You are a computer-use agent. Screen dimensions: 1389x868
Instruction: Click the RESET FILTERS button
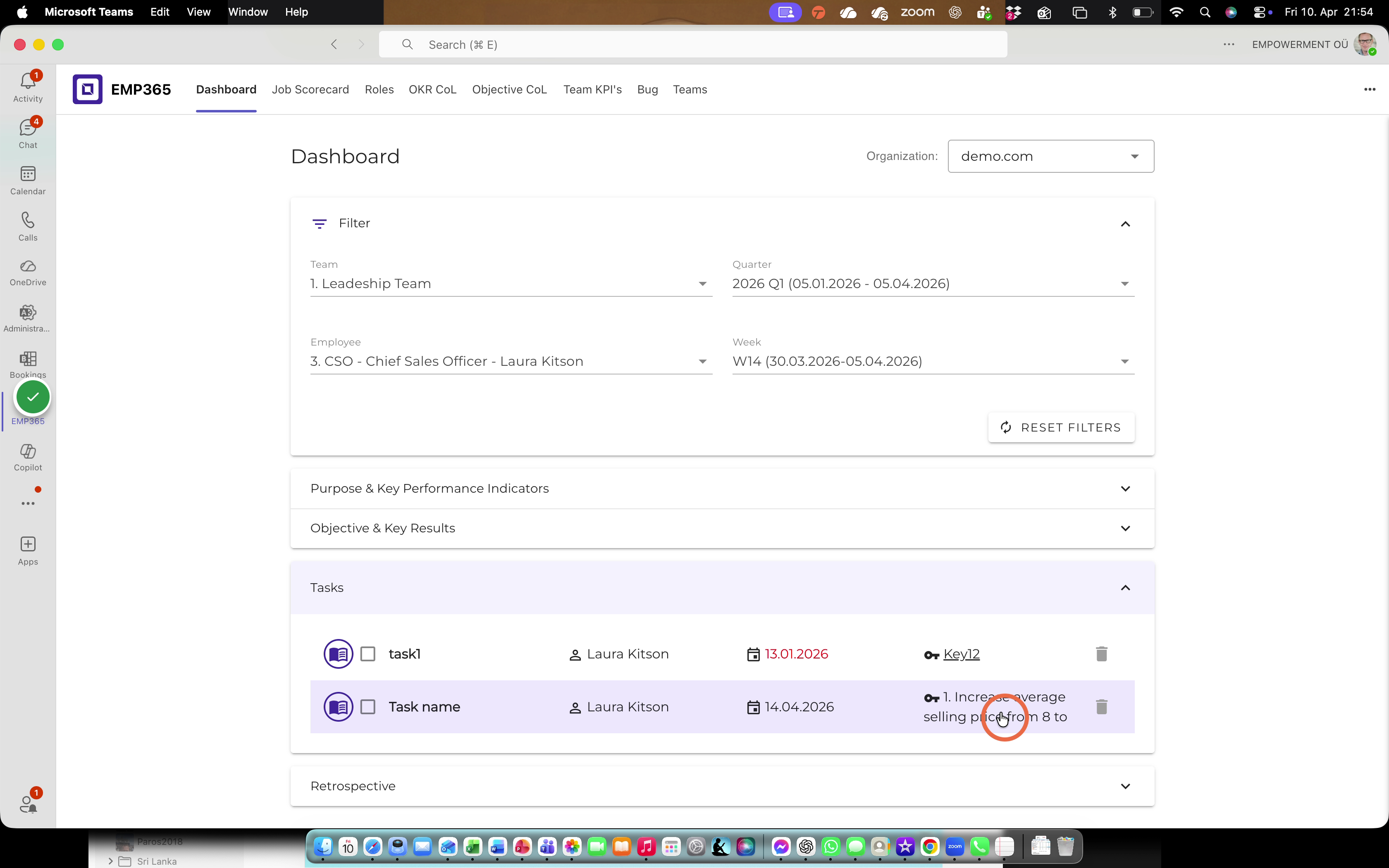1061,427
